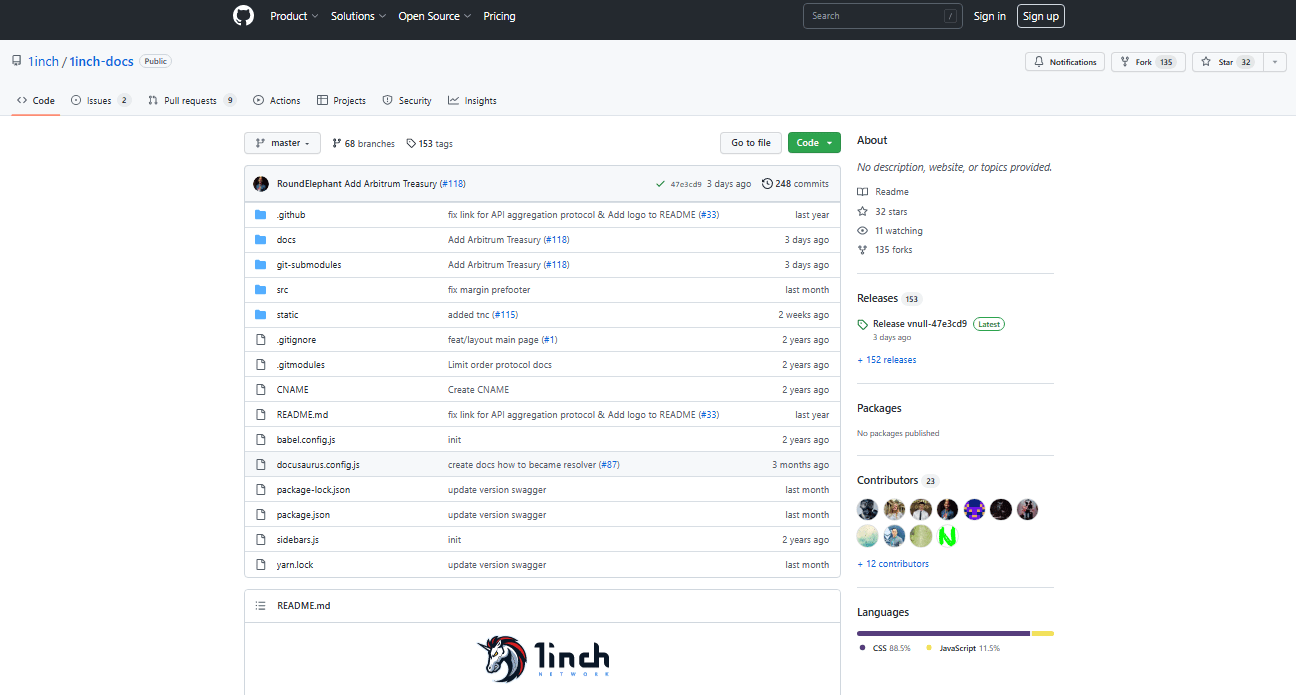Click the Sign in link

tap(990, 16)
